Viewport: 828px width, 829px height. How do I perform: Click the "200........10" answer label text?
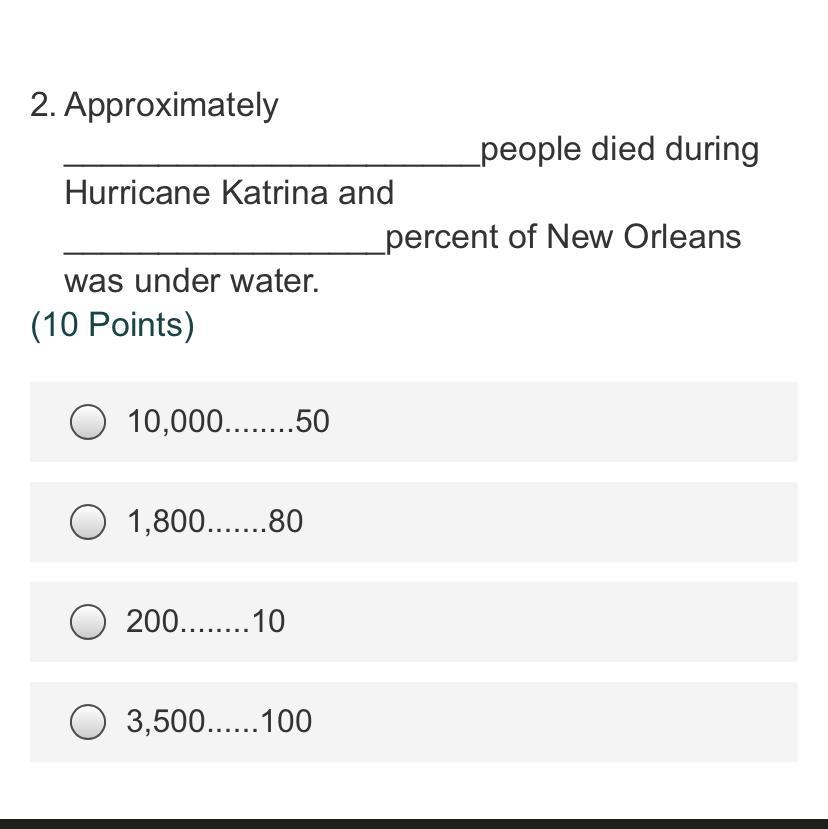[x=206, y=622]
